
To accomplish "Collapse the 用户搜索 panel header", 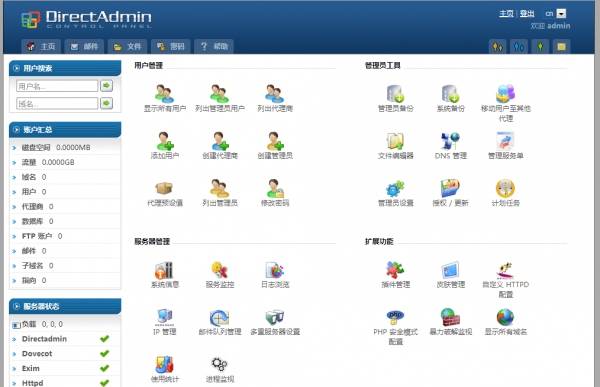I will pyautogui.click(x=65, y=69).
